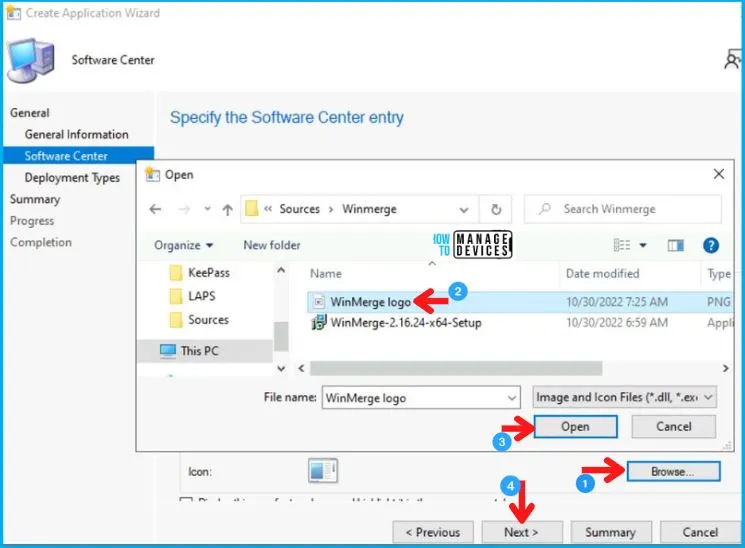This screenshot has height=548, width=745.
Task: Click Next to continue wizard
Action: tap(521, 532)
